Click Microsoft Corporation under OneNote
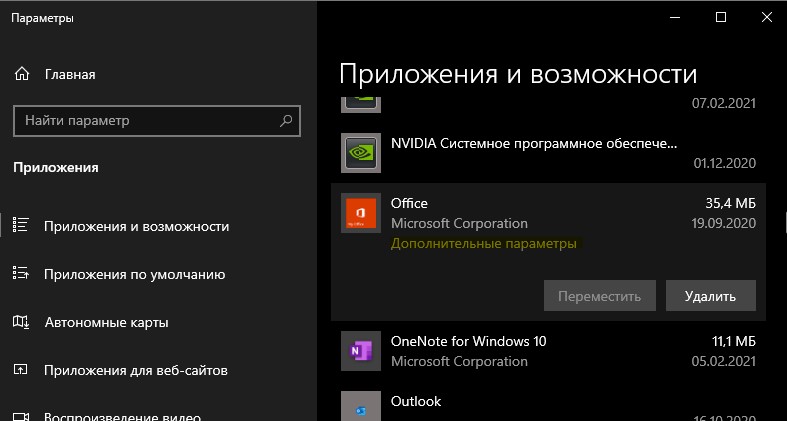Image resolution: width=787 pixels, height=421 pixels. (459, 361)
